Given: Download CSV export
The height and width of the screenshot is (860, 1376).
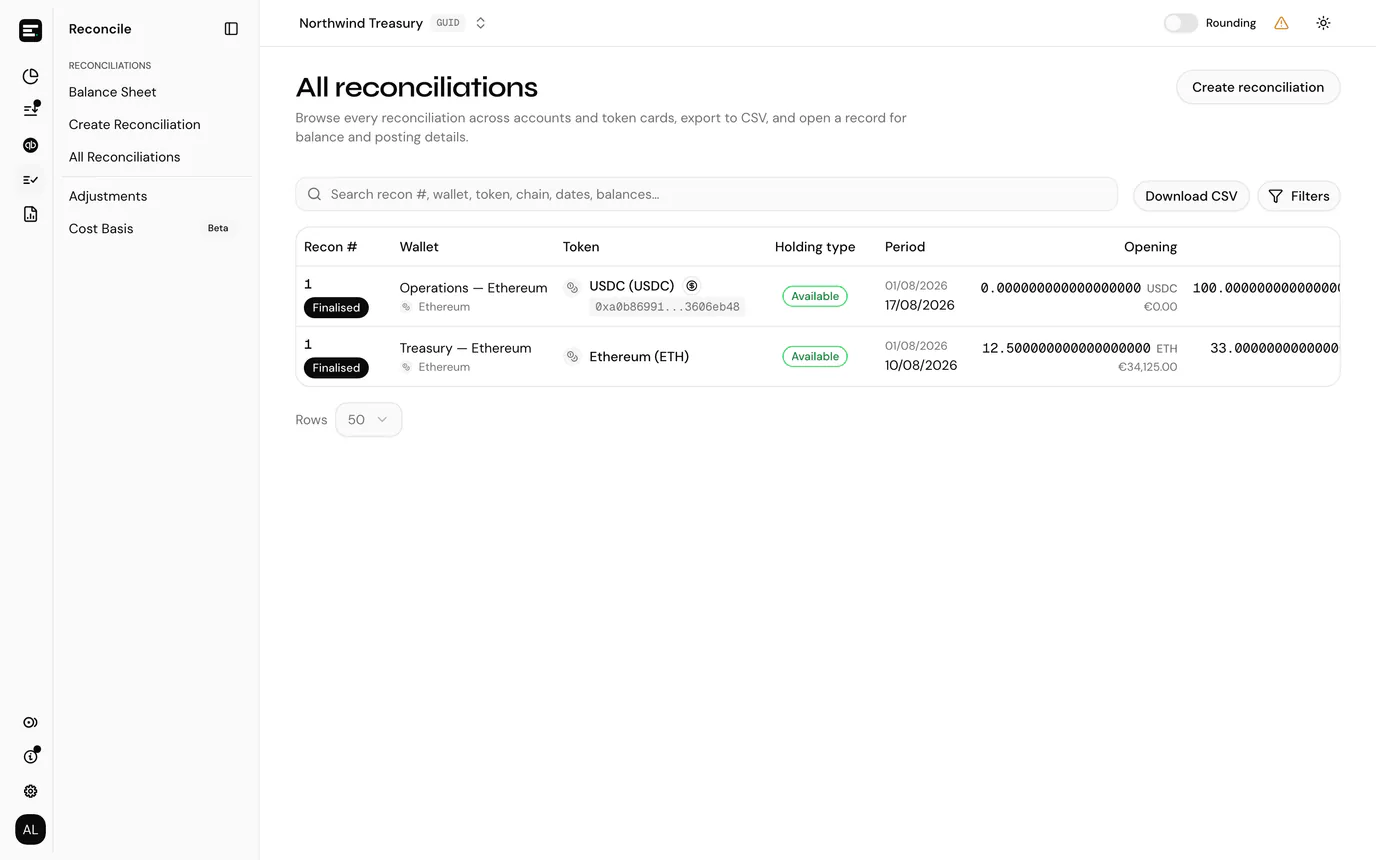Looking at the screenshot, I should (1191, 196).
